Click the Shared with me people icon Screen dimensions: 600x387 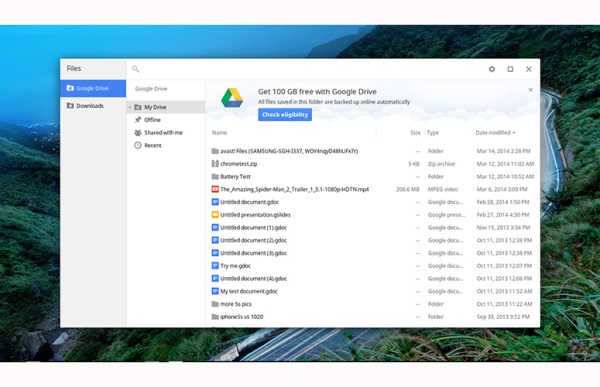point(138,132)
